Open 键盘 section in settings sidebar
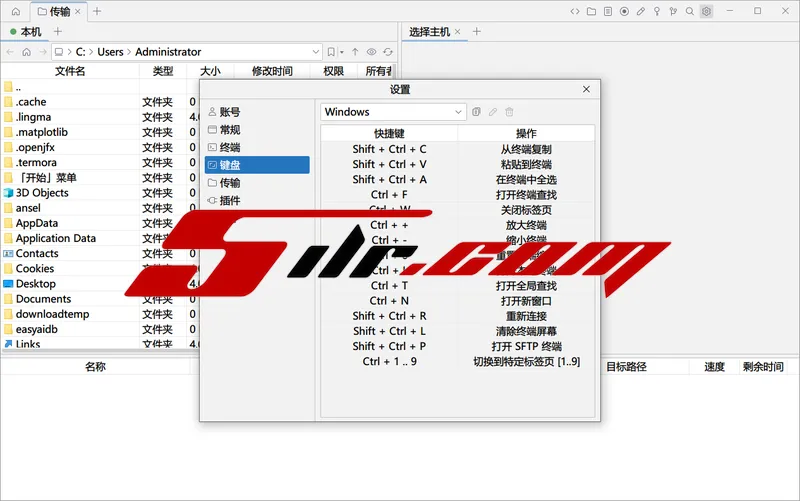 tap(257, 165)
